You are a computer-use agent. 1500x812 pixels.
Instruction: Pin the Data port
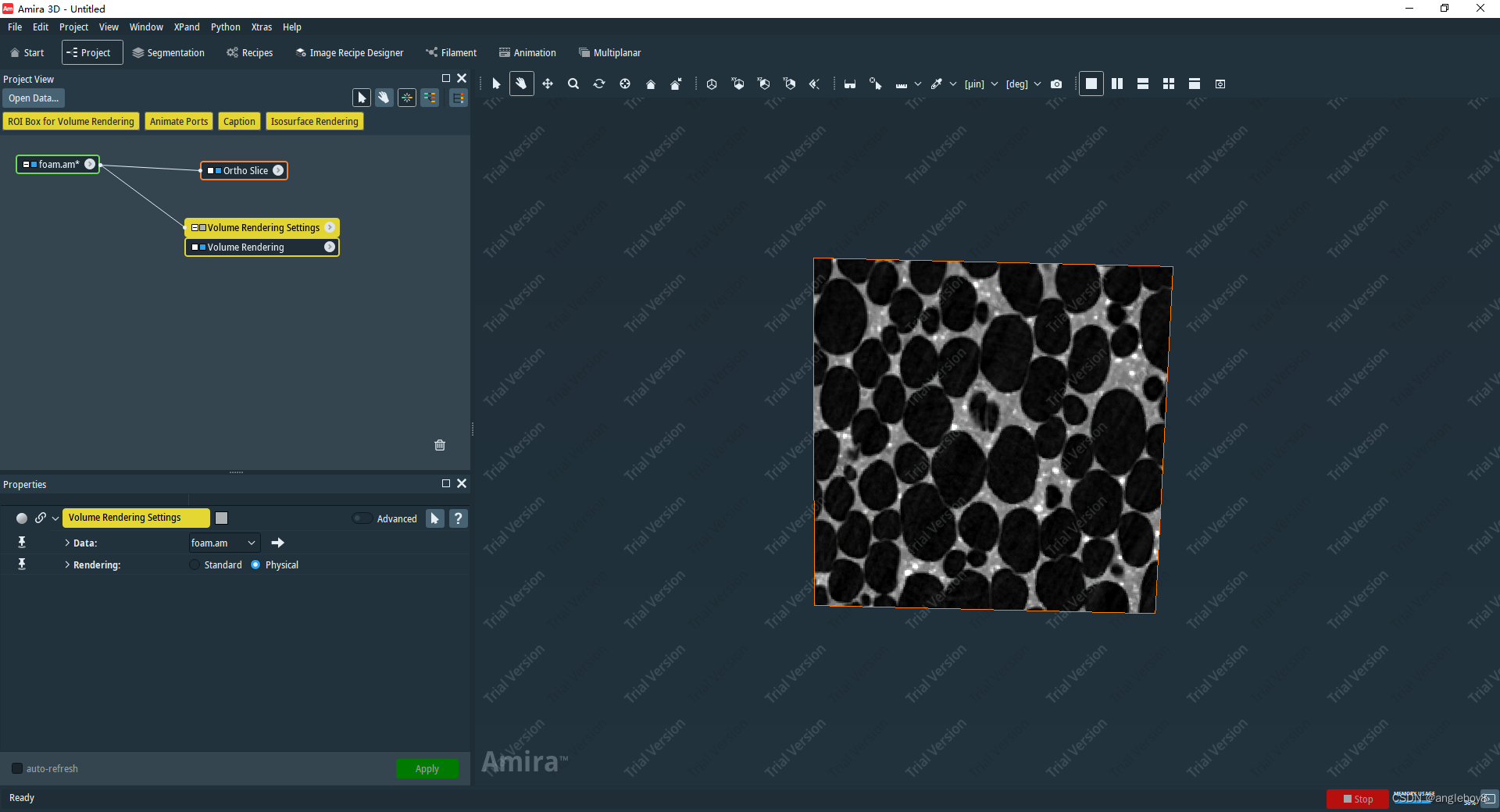(x=22, y=542)
